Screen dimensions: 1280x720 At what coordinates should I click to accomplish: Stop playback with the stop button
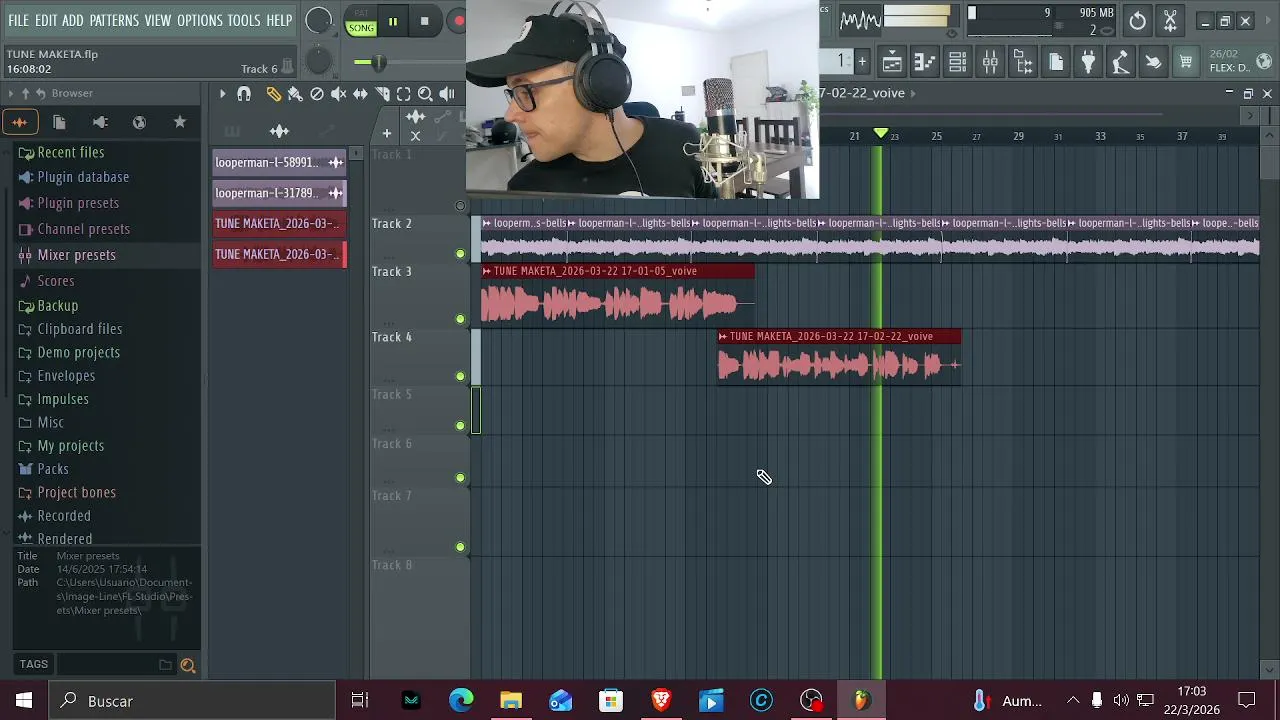424,21
